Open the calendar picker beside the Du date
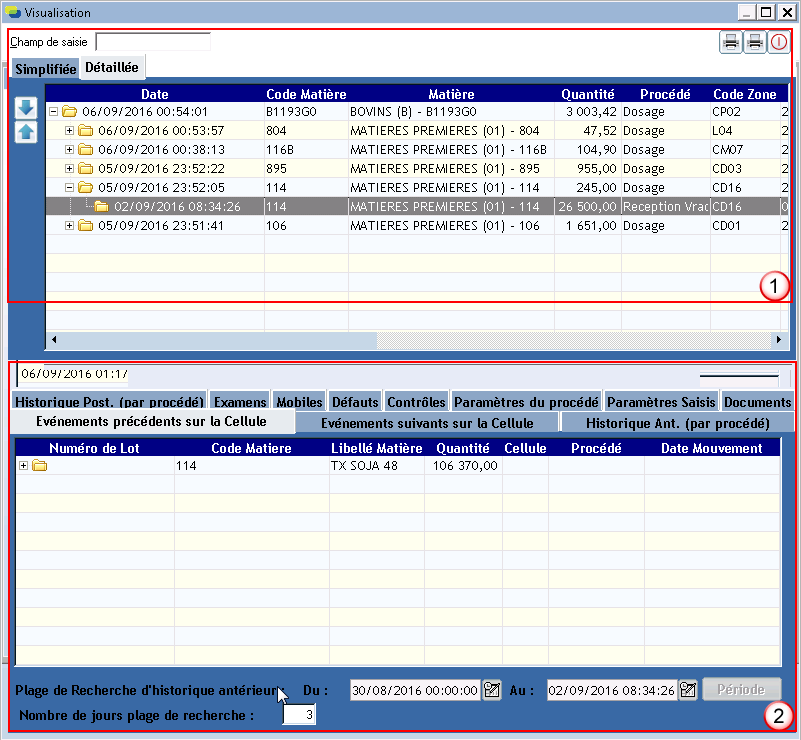 point(491,690)
